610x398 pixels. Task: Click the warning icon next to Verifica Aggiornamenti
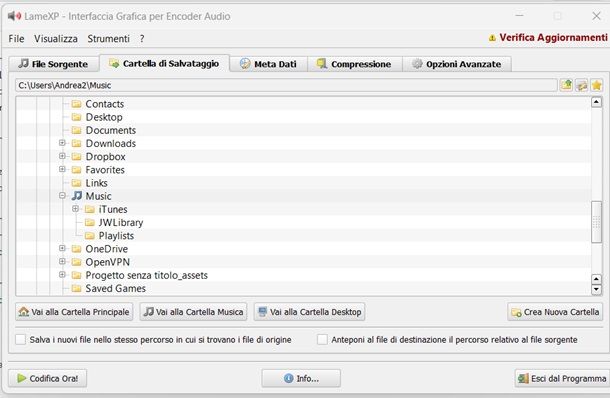coord(492,38)
